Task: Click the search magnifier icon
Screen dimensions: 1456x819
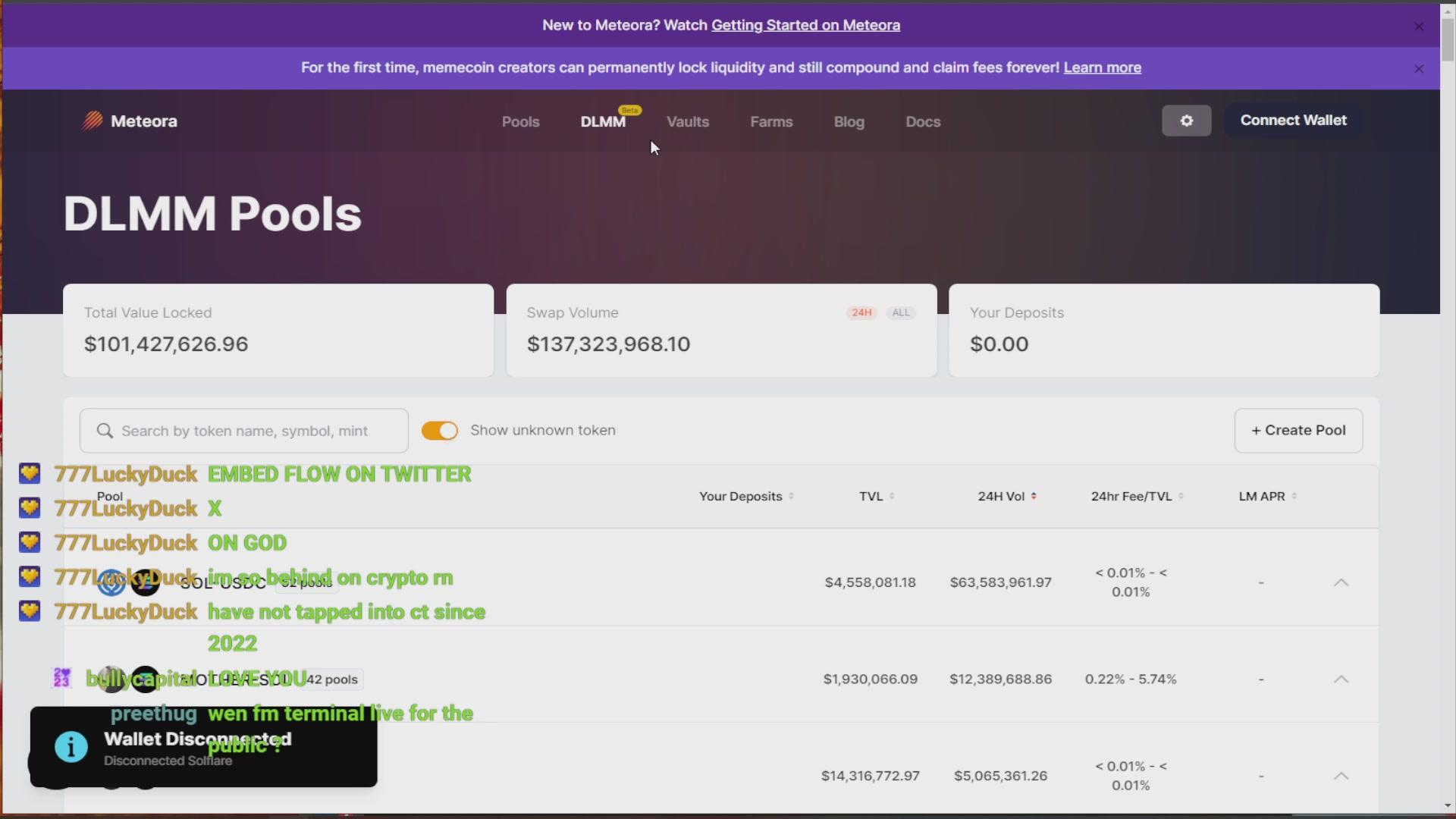Action: 105,431
